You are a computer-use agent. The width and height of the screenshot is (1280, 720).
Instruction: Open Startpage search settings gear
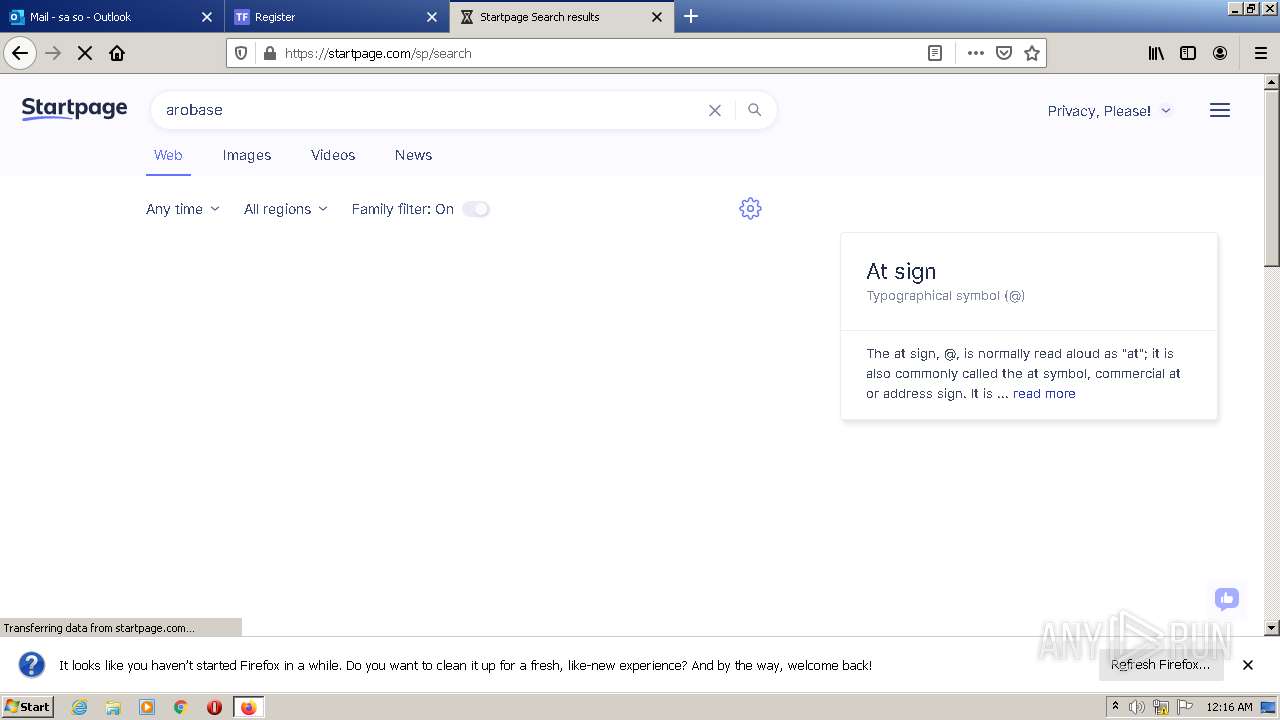(x=750, y=208)
